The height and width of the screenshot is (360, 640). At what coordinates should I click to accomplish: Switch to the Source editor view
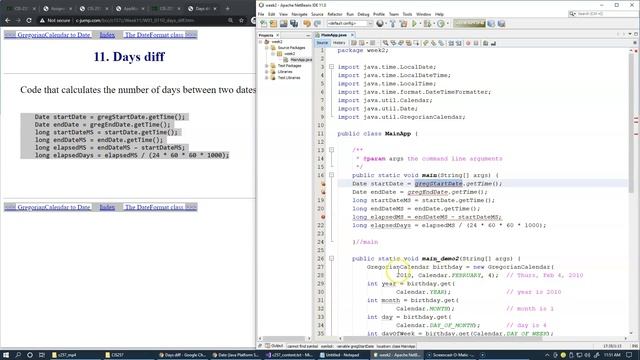point(322,43)
